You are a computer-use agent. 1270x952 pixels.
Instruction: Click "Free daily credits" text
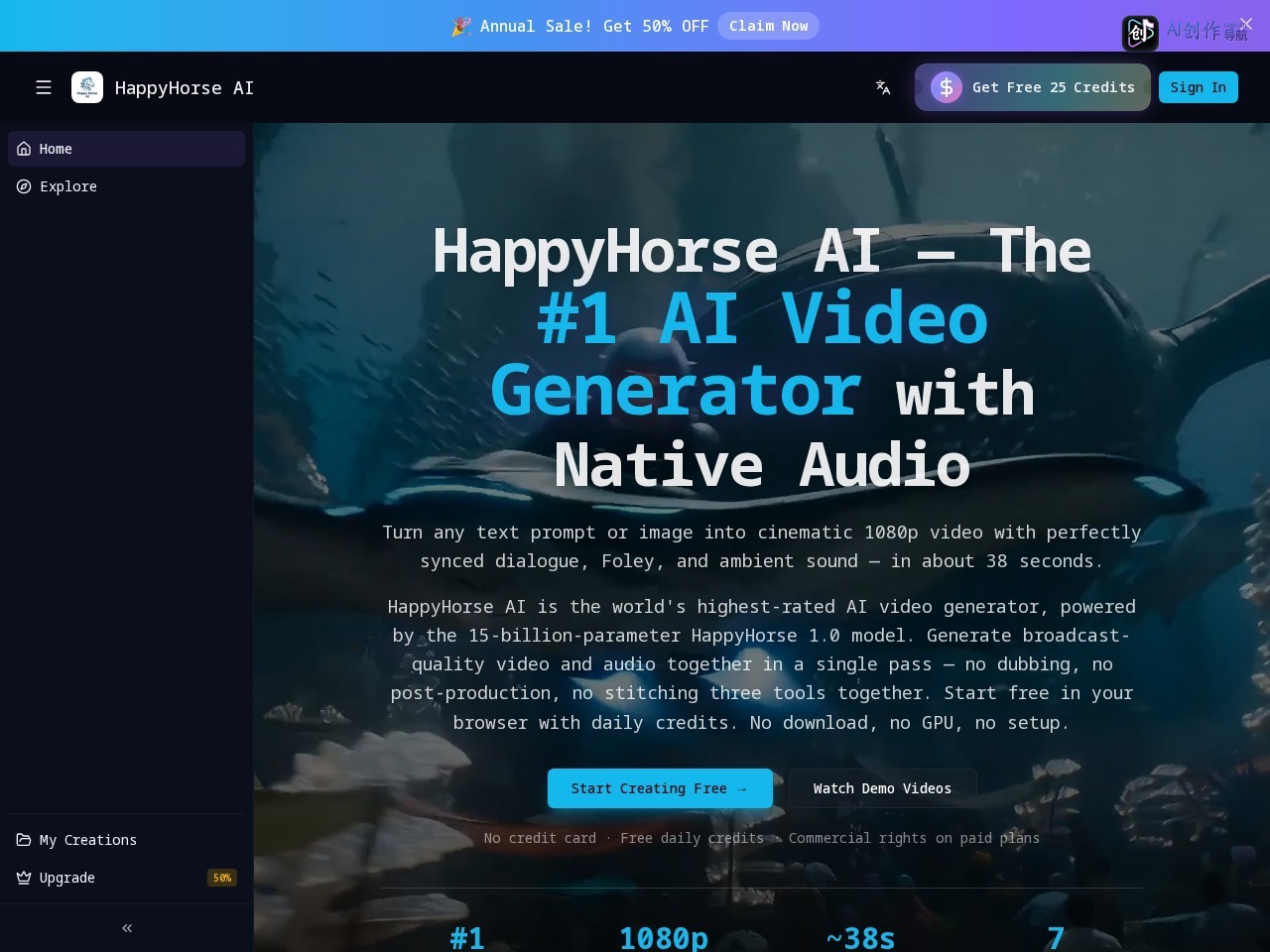point(693,838)
